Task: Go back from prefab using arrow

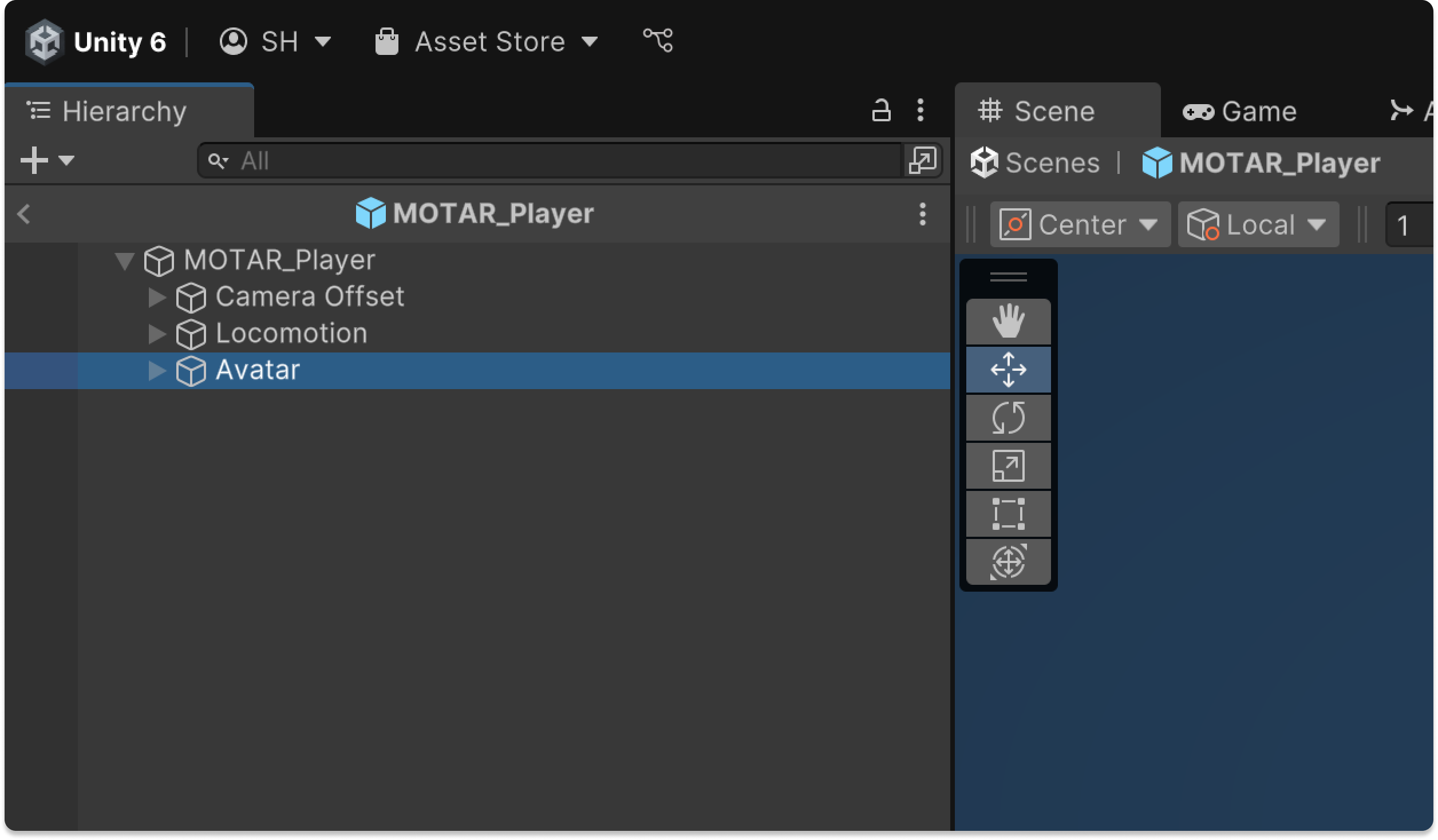Action: (24, 214)
